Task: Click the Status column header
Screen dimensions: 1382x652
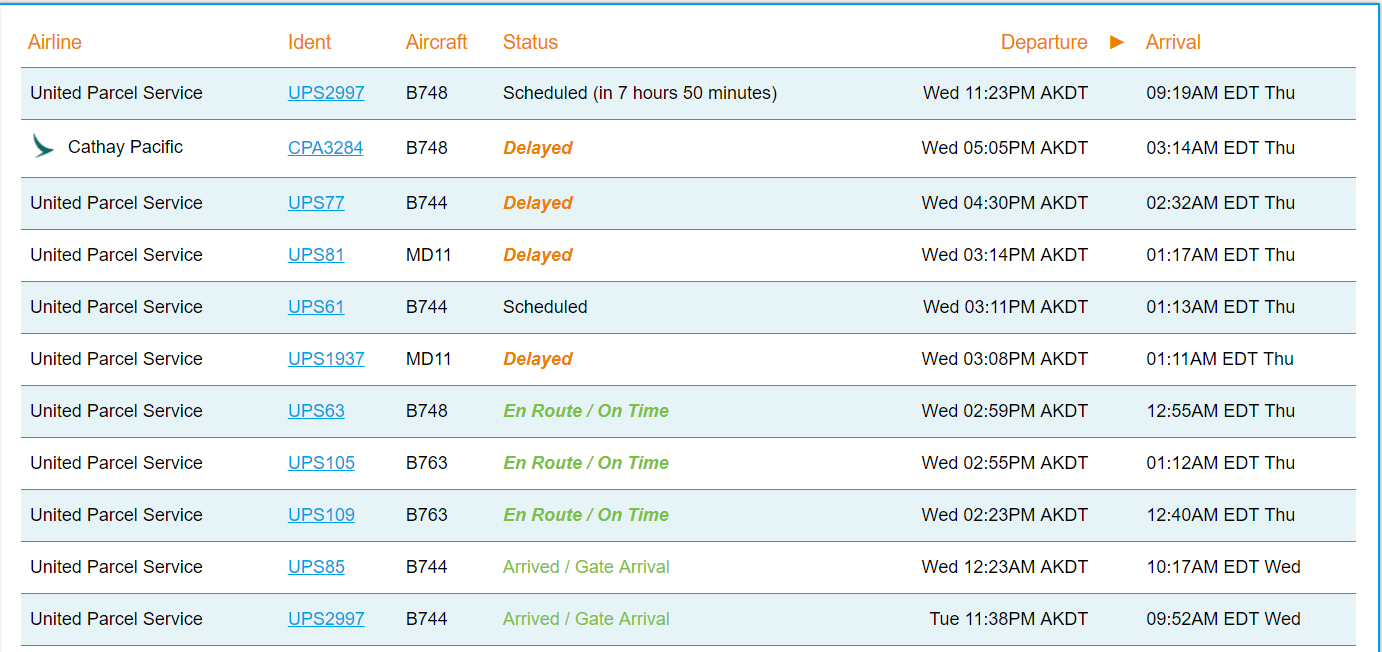Action: 530,42
